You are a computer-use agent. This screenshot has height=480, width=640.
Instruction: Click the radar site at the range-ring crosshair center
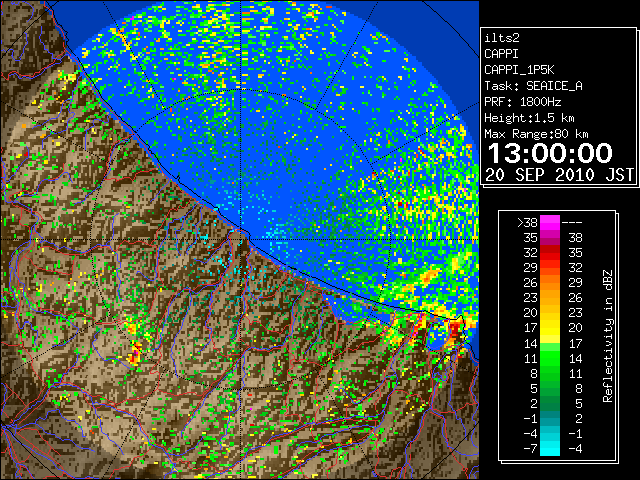coord(241,239)
